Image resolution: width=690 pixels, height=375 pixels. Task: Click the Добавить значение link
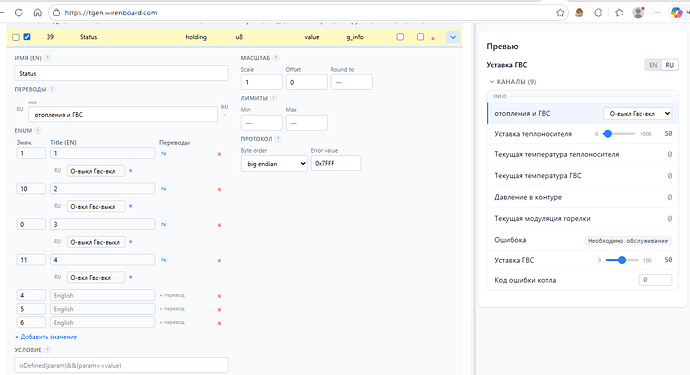click(46, 337)
